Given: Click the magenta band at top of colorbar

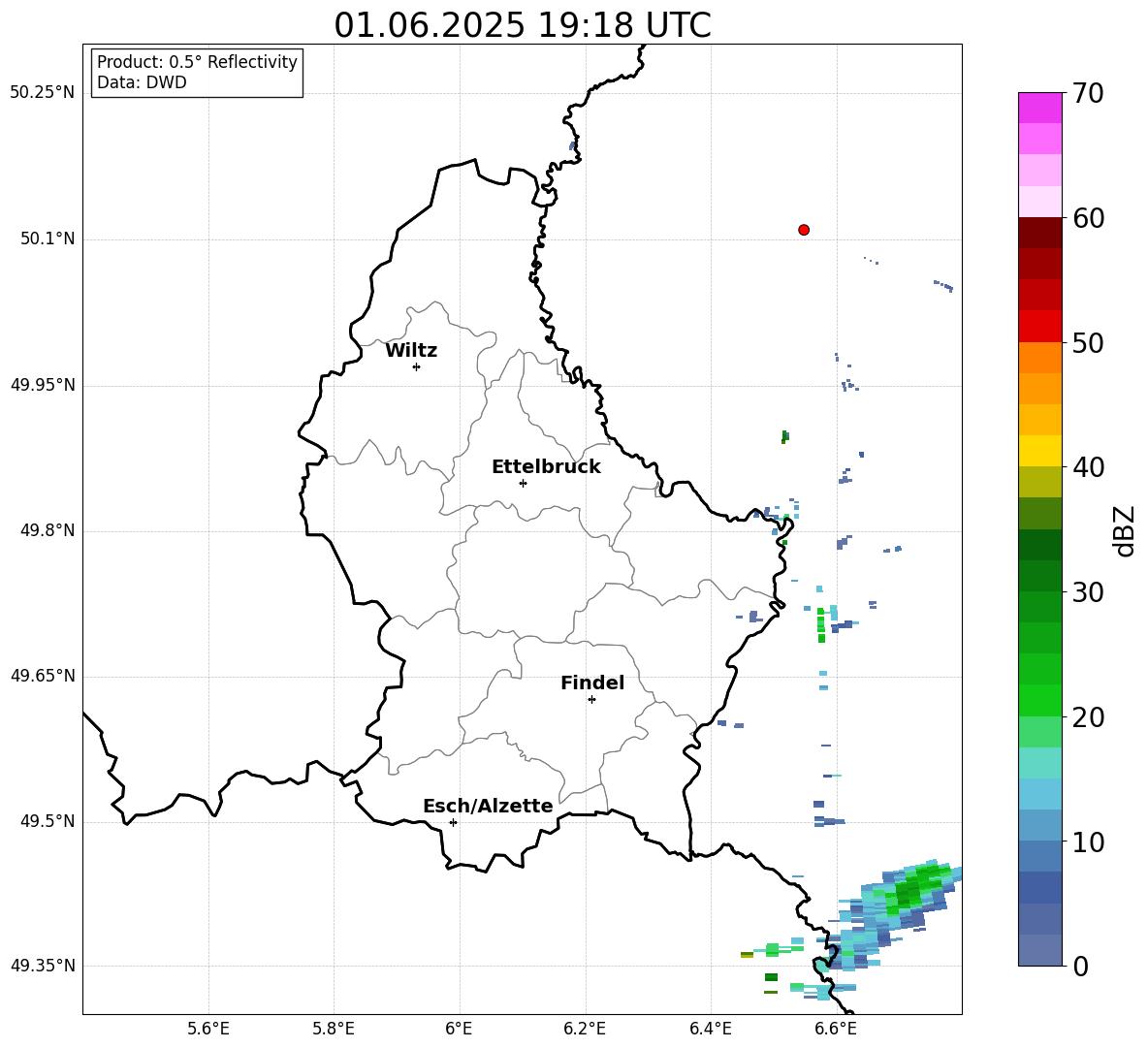Looking at the screenshot, I should [1039, 108].
